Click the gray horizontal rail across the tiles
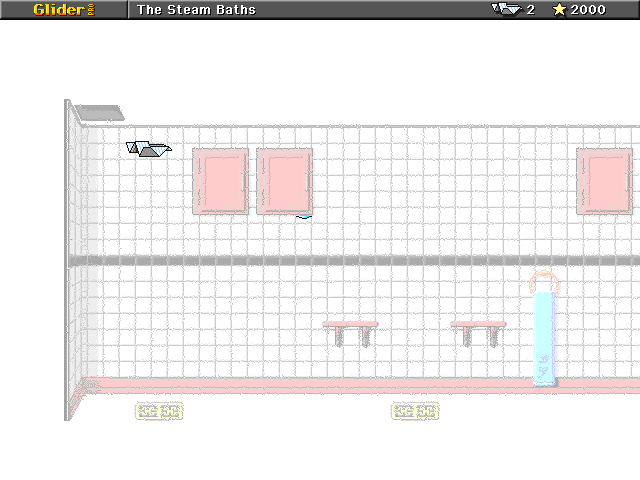 pyautogui.click(x=300, y=260)
